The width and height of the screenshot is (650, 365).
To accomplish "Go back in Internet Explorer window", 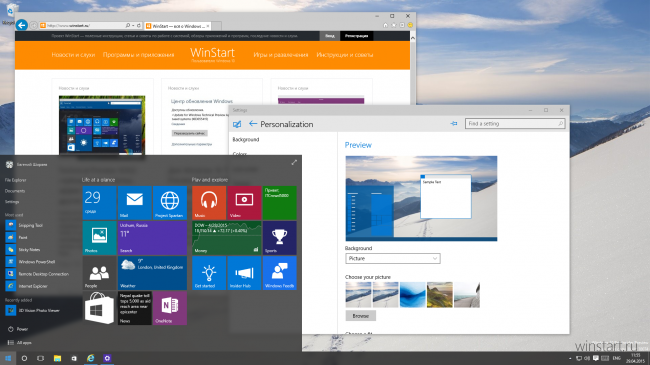I will (x=22, y=25).
